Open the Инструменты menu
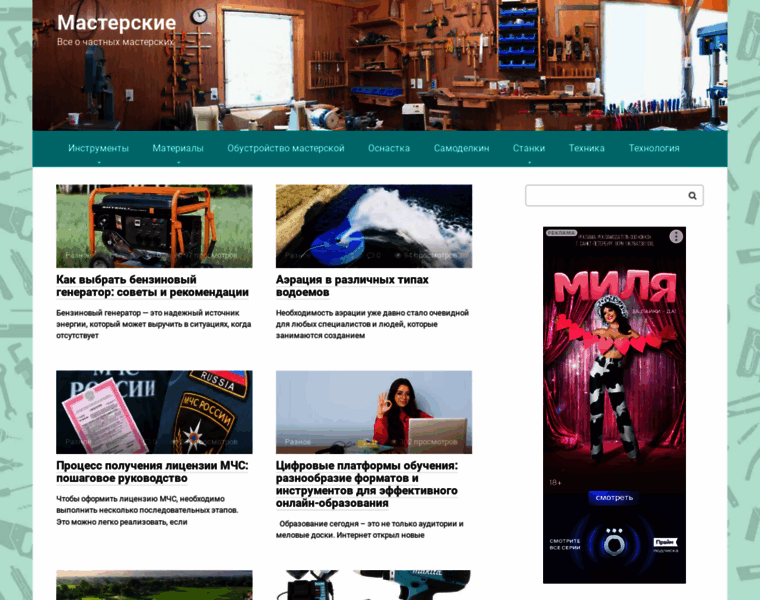This screenshot has width=760, height=600. (98, 148)
